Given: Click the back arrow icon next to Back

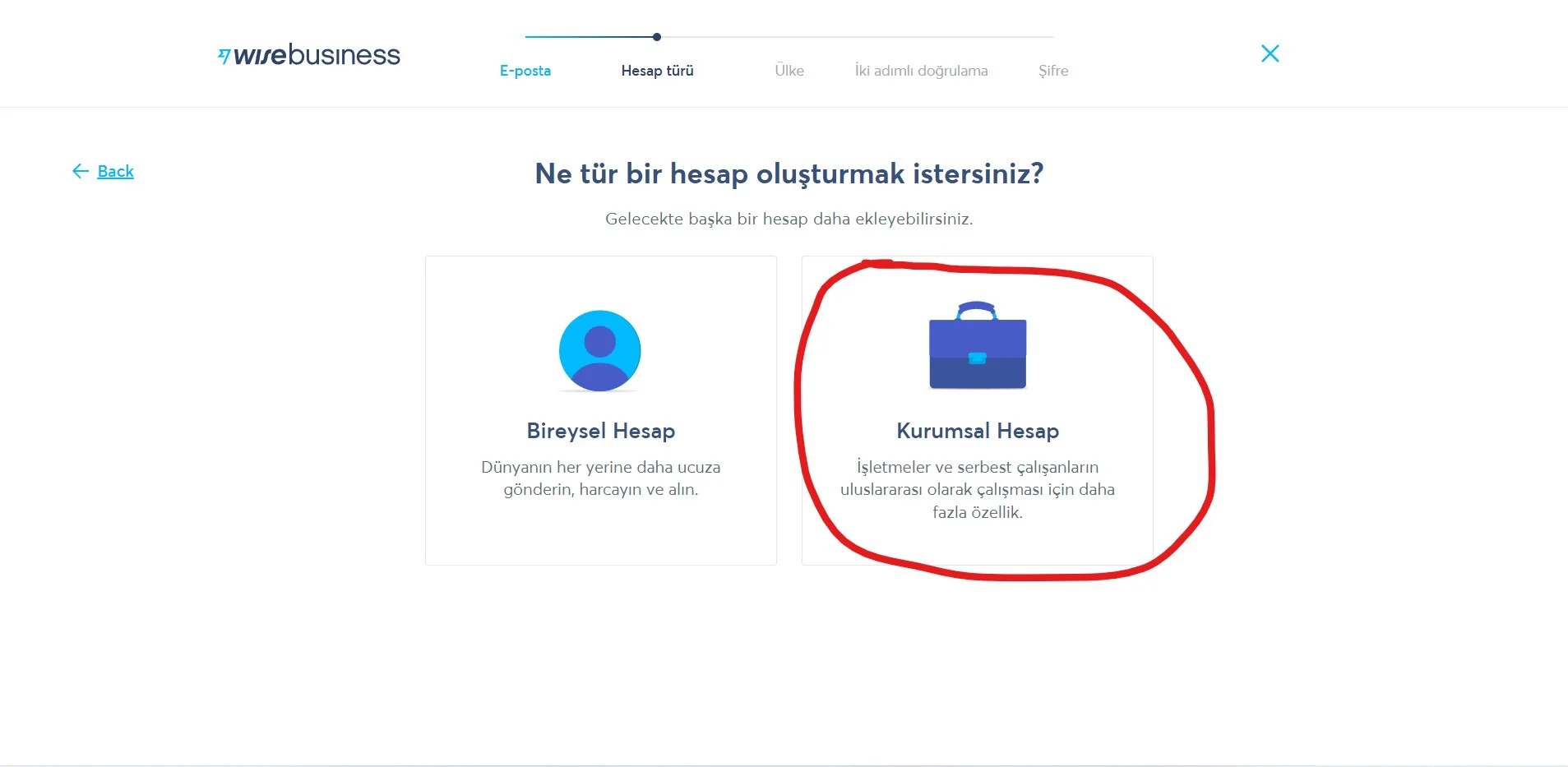Looking at the screenshot, I should (x=80, y=171).
